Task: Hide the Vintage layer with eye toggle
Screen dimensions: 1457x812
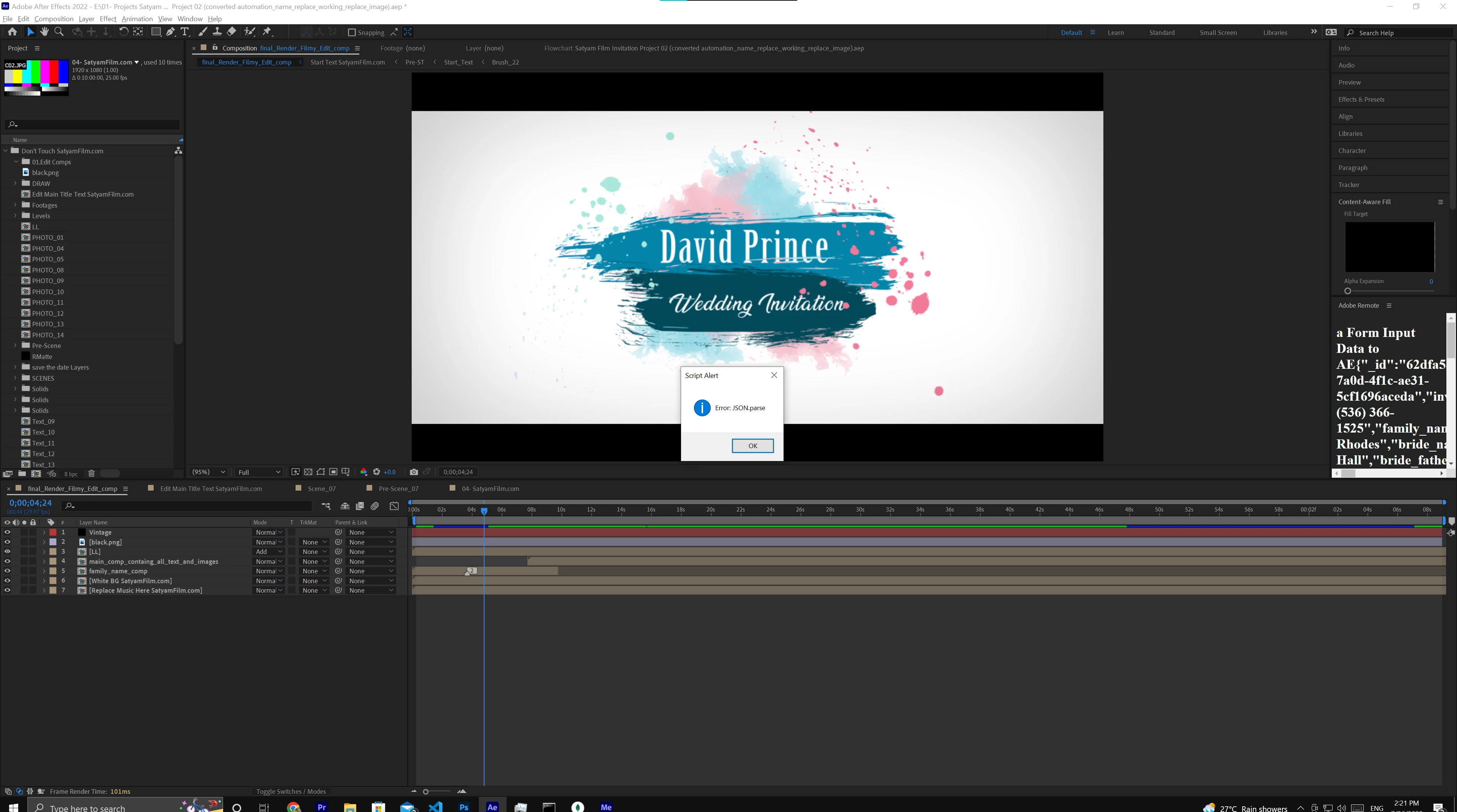Action: click(7, 532)
